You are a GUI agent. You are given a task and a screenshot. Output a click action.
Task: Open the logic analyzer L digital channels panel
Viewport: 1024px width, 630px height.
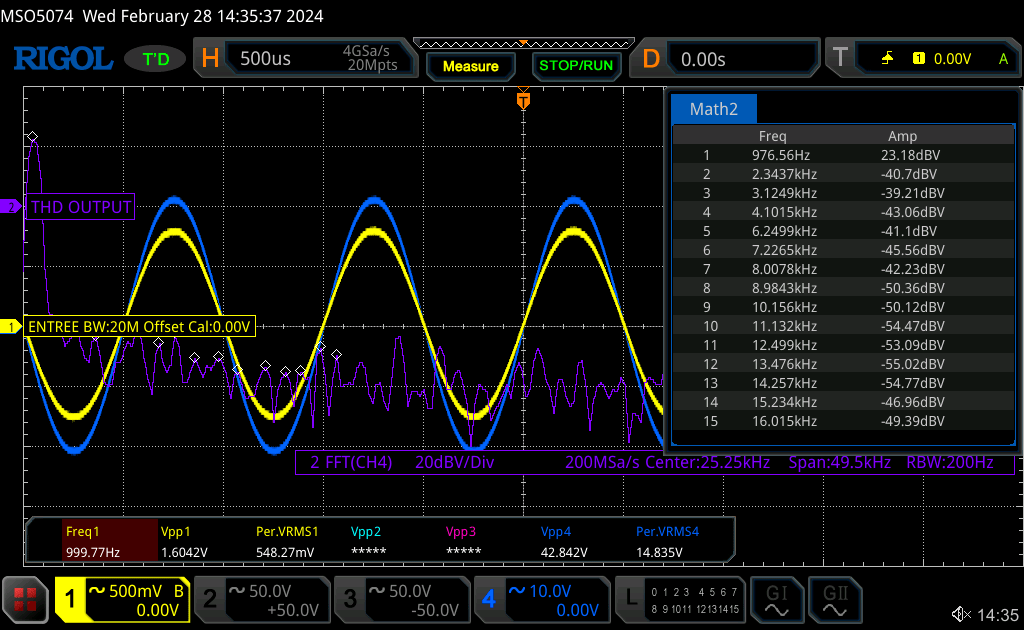[x=680, y=600]
